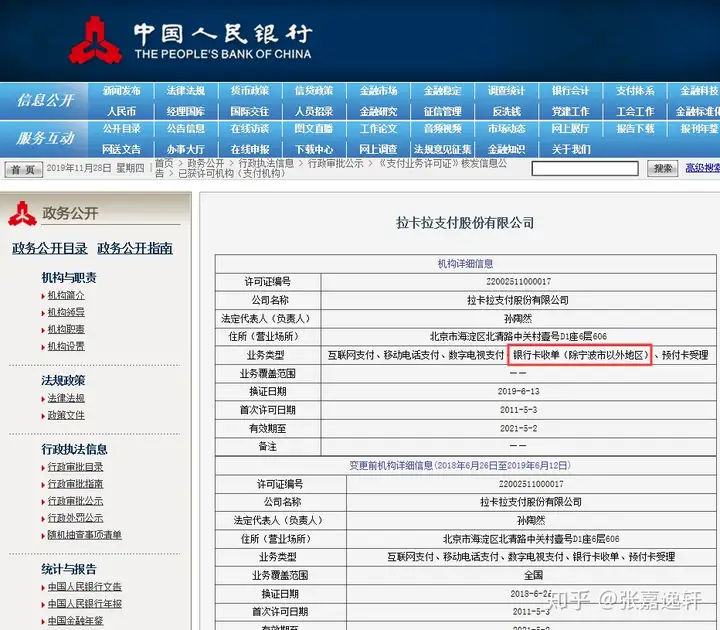Open 网上展厅 navigation item
Image resolution: width=720 pixels, height=630 pixels.
[571, 129]
